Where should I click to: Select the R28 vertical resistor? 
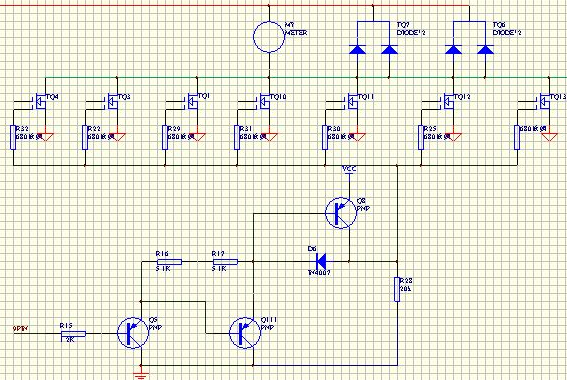pos(397,289)
